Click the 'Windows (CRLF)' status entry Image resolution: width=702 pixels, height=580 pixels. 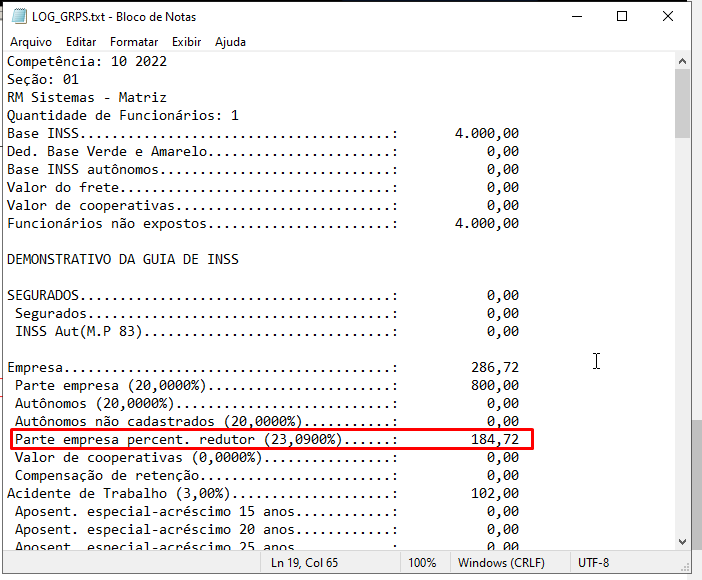point(501,563)
